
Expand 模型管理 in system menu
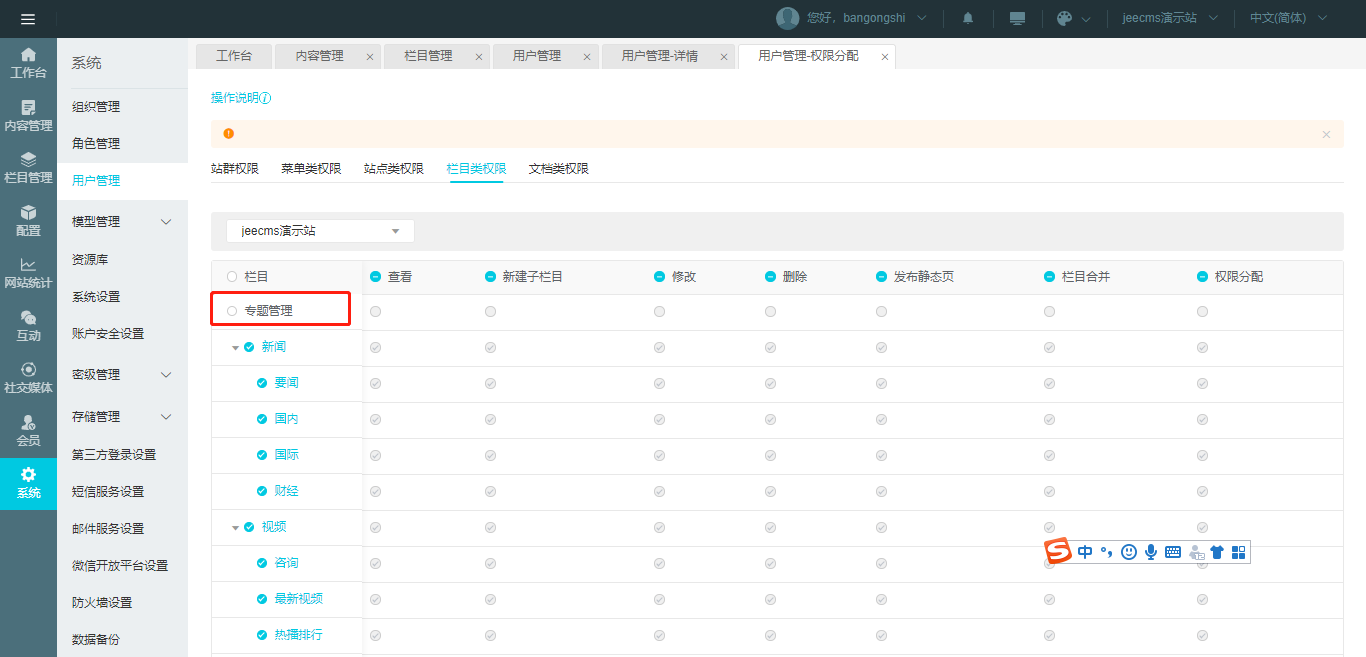coord(122,222)
